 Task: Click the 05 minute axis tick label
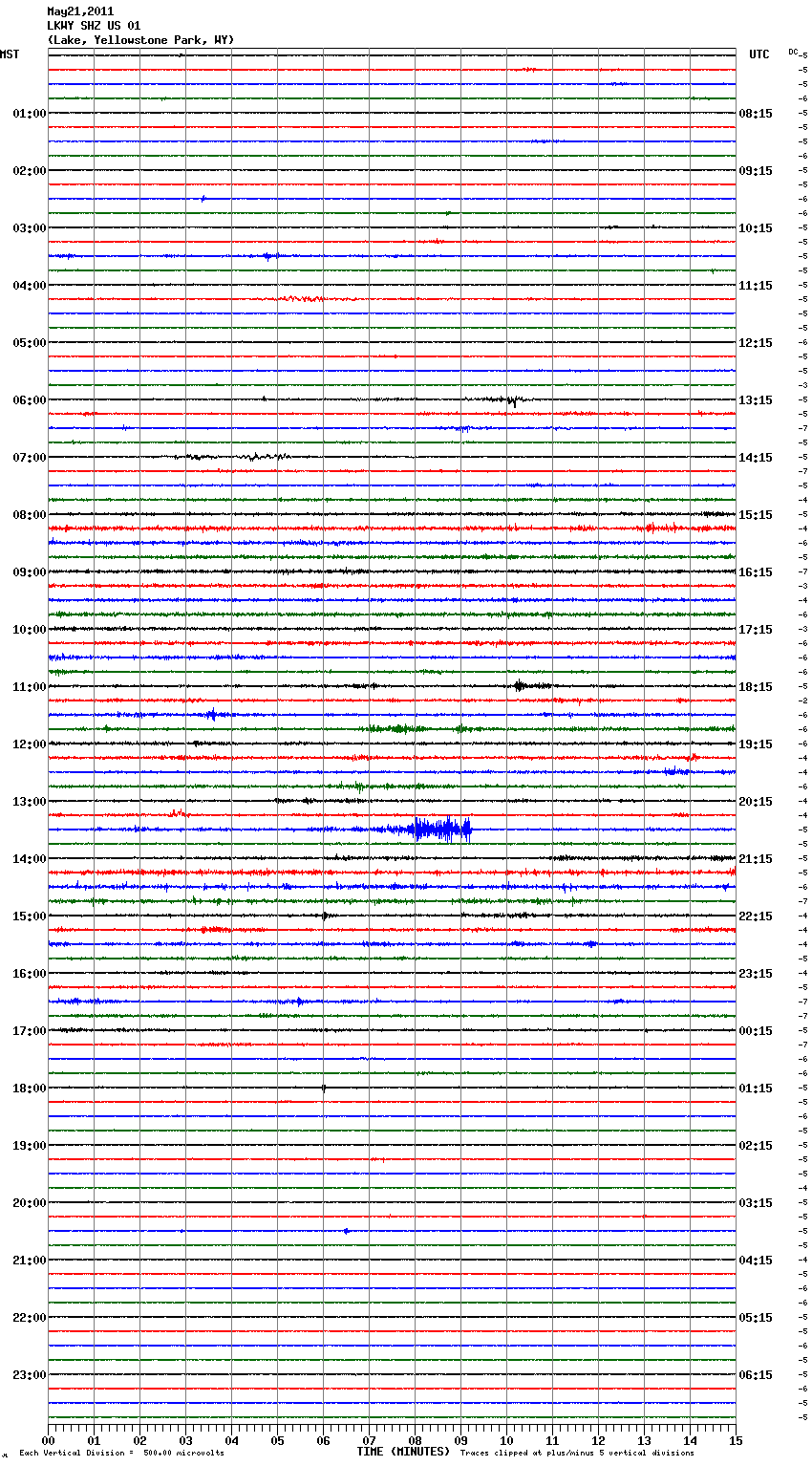coord(277,1440)
